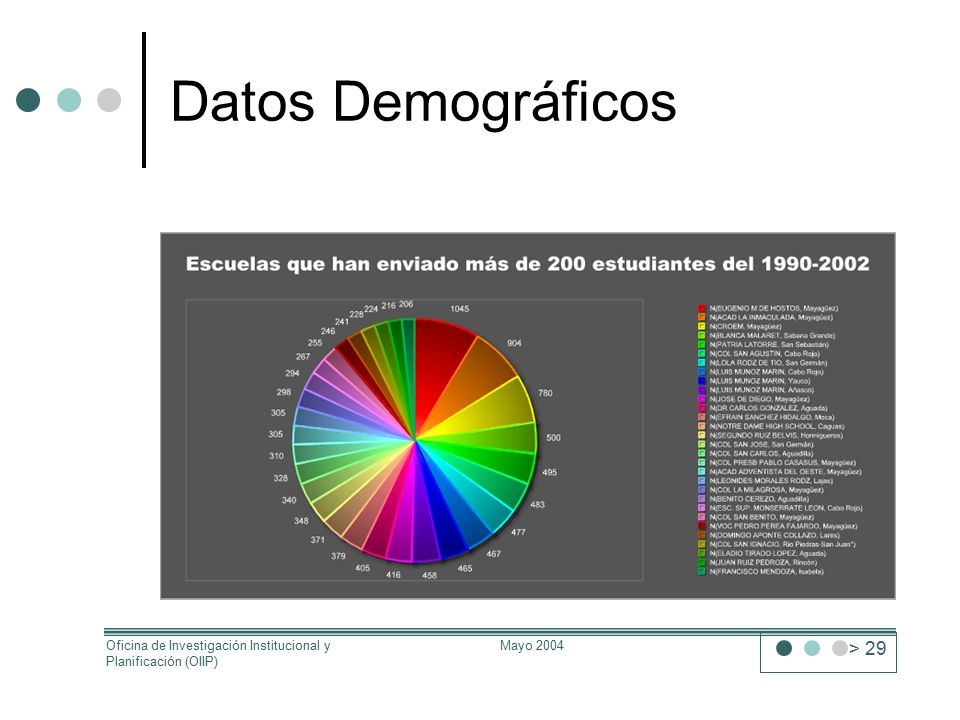Click the '294' pie value label
This screenshot has height=720, width=960.
293,373
